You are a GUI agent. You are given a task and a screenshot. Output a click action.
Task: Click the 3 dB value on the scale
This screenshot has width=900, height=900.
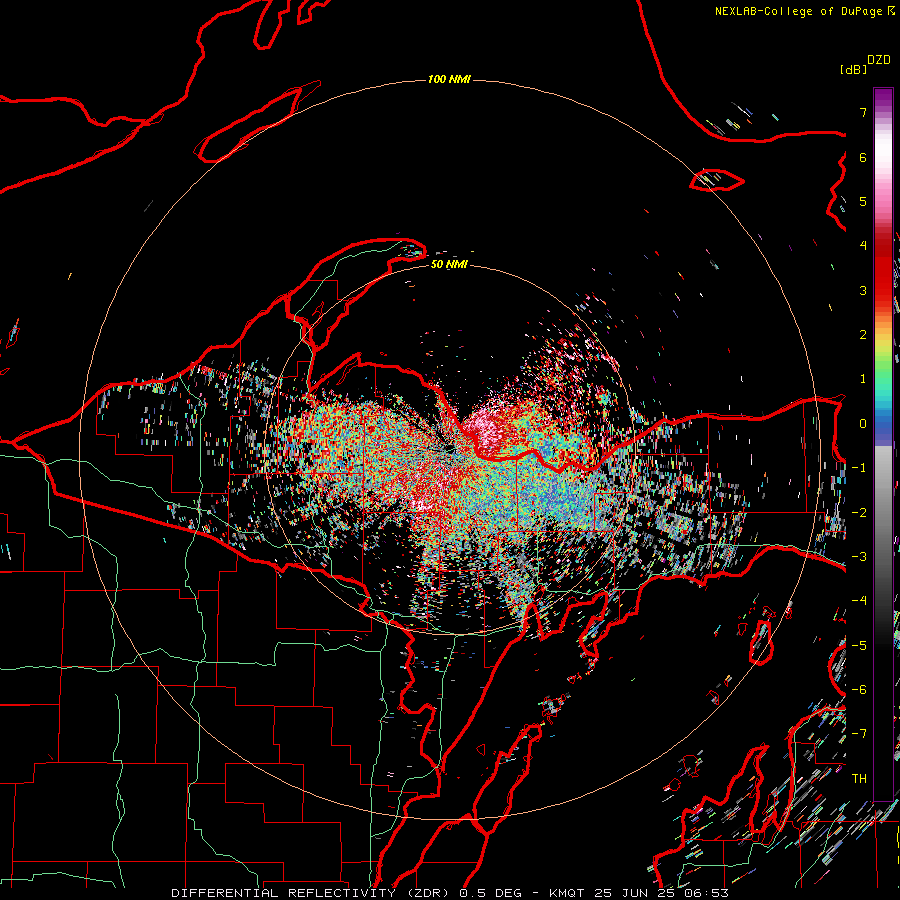pyautogui.click(x=863, y=290)
